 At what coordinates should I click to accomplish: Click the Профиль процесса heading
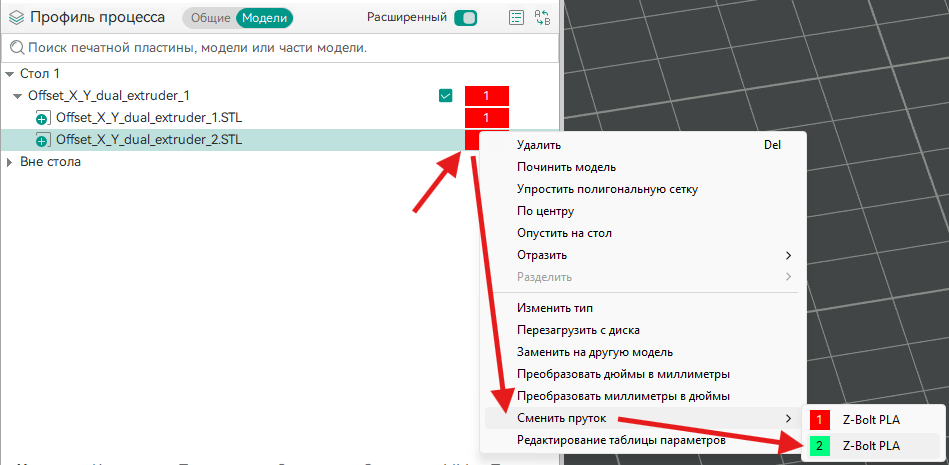pyautogui.click(x=97, y=18)
